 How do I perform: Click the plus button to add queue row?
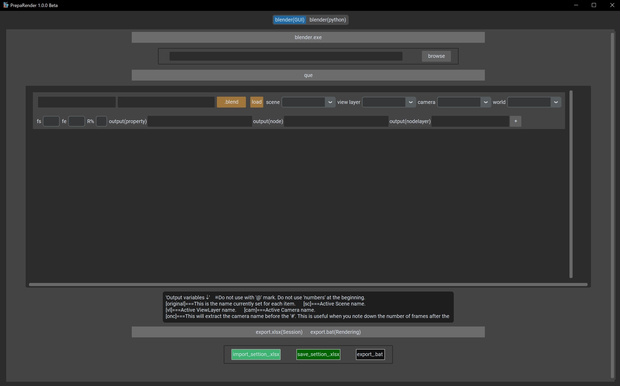[x=516, y=121]
